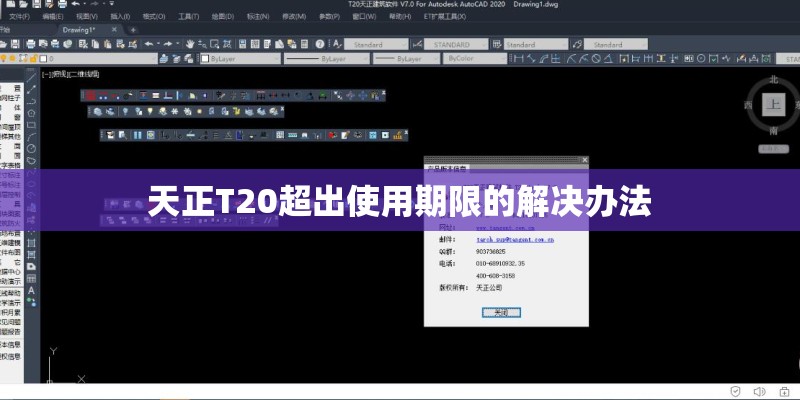Open the text style Standard dropdown
The height and width of the screenshot is (400, 800).
coord(376,44)
